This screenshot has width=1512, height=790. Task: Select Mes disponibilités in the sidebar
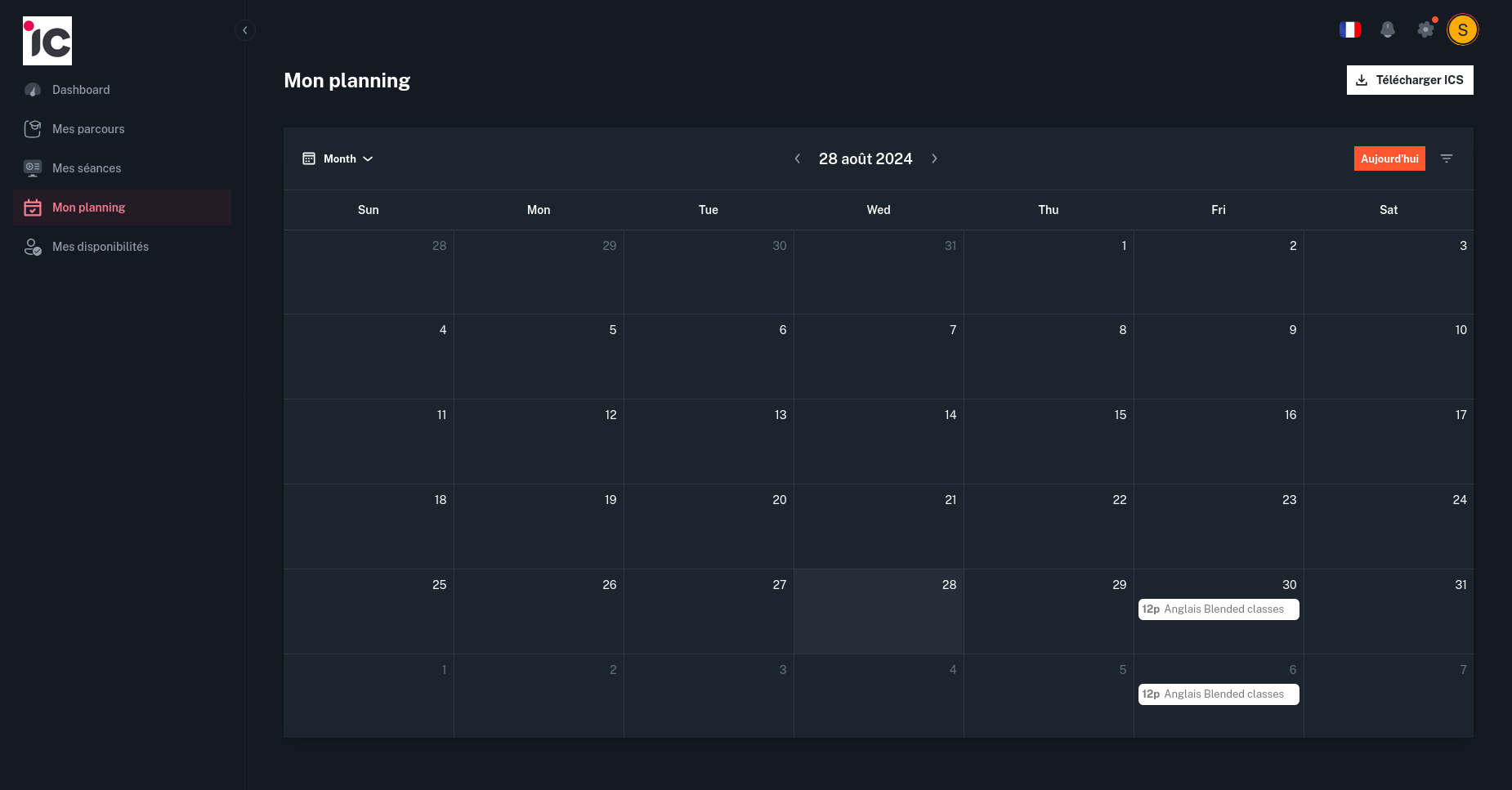[x=101, y=247]
